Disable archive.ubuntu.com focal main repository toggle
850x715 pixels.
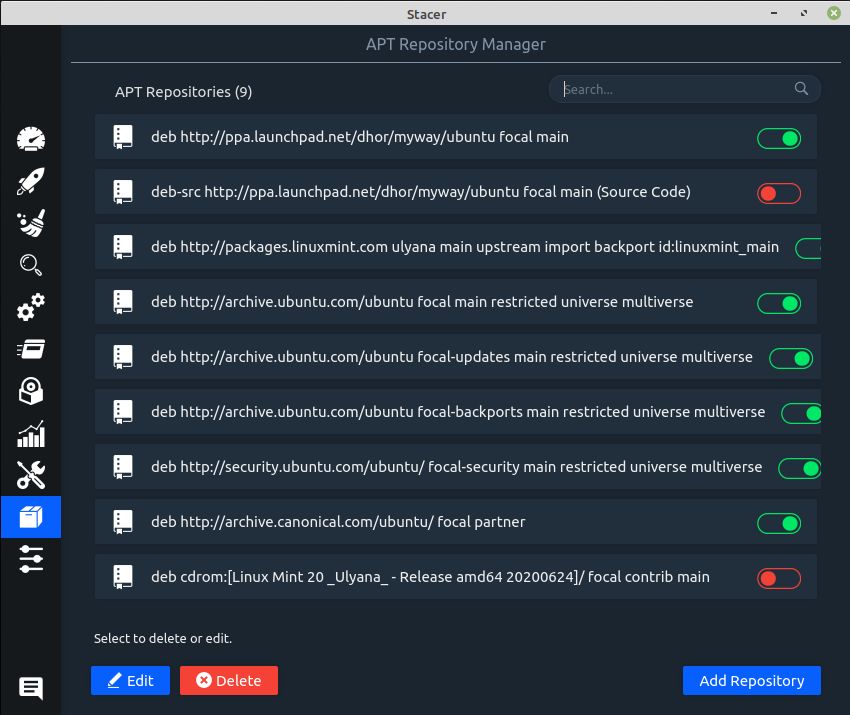(x=779, y=304)
